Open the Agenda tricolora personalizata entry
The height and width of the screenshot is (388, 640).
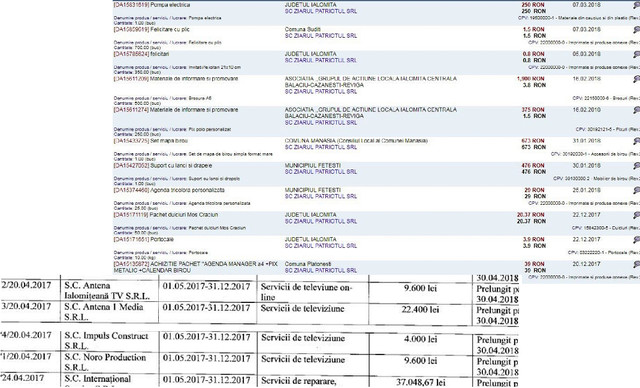(x=169, y=190)
